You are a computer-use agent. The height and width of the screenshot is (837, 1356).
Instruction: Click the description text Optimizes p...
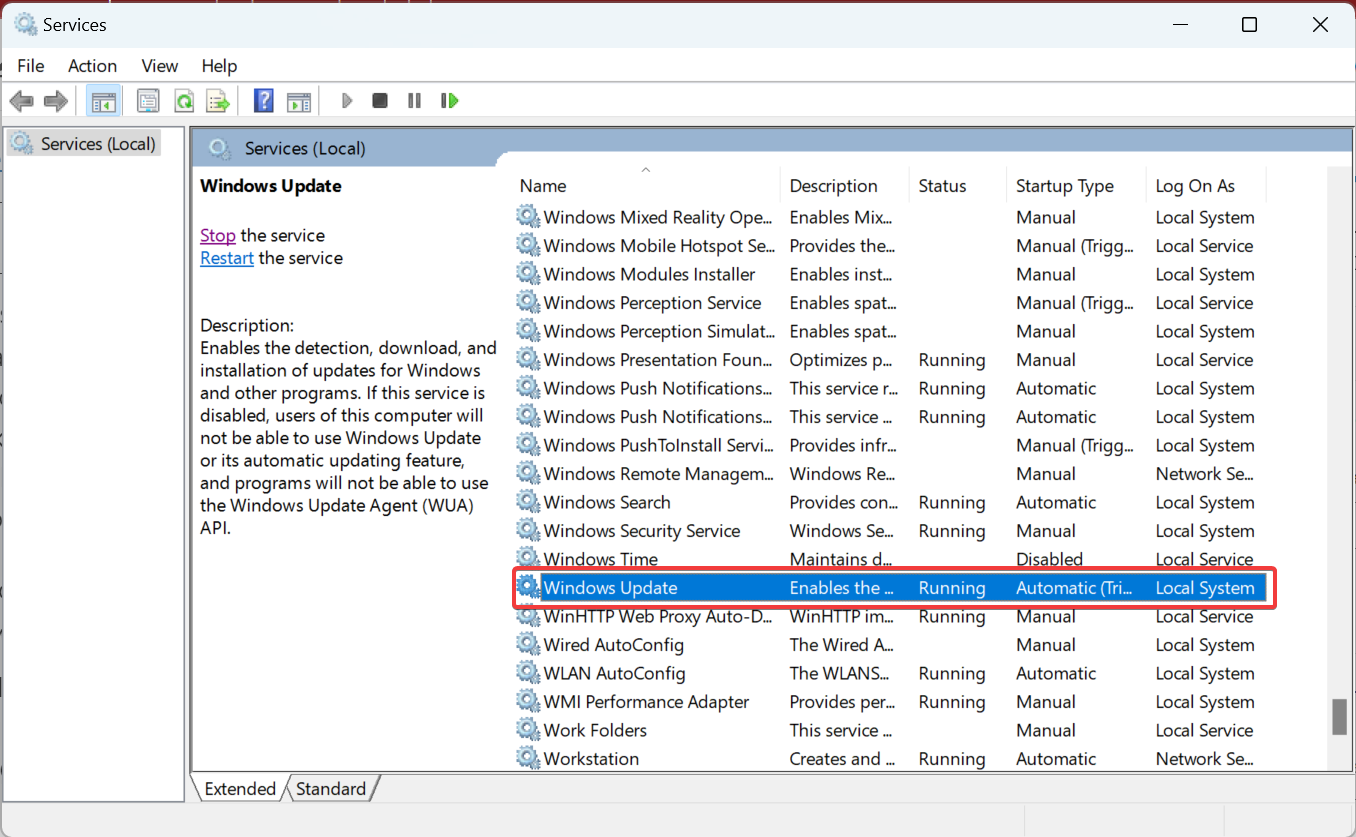(x=839, y=360)
